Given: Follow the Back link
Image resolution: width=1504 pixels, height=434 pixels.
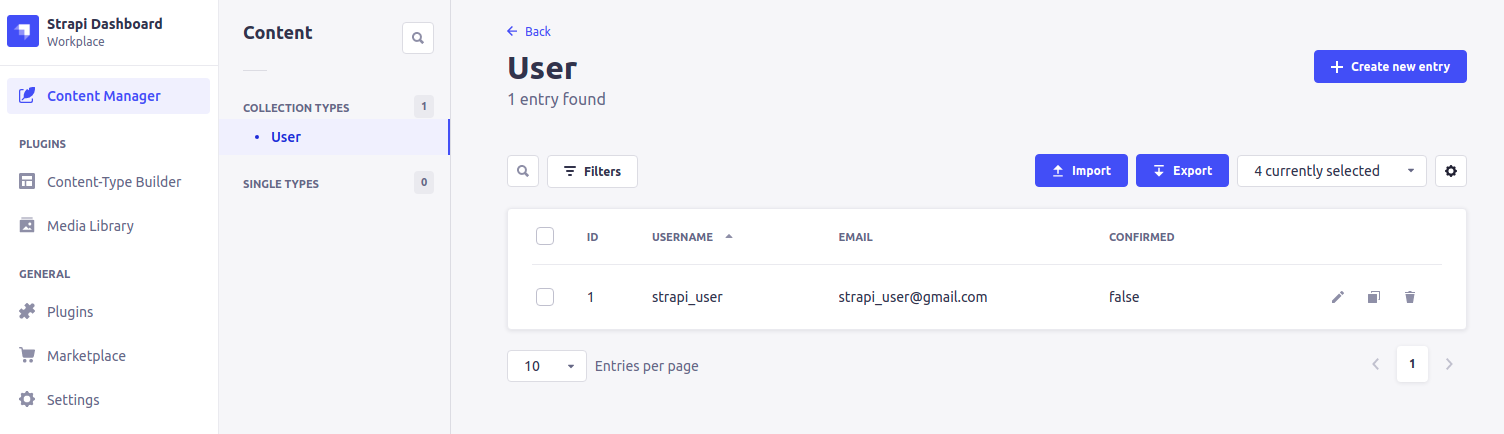Looking at the screenshot, I should pyautogui.click(x=529, y=31).
